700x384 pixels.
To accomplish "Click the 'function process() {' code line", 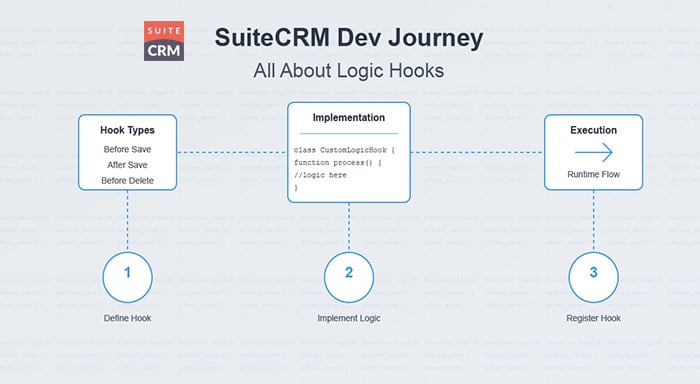I will coord(338,163).
